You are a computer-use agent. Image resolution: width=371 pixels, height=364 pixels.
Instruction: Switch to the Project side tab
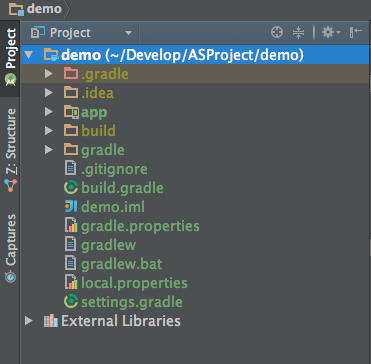tap(10, 58)
